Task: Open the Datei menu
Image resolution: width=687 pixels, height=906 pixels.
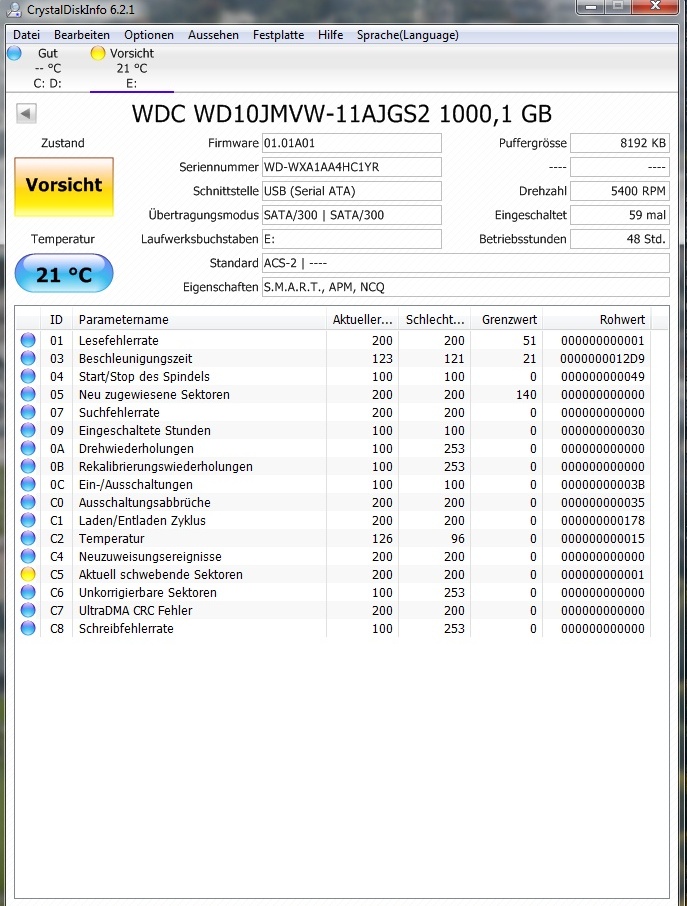Action: tap(27, 35)
